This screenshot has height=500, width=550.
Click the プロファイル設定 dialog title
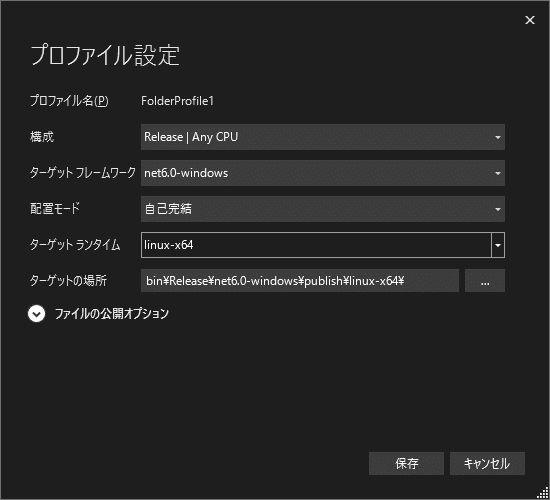click(x=105, y=55)
